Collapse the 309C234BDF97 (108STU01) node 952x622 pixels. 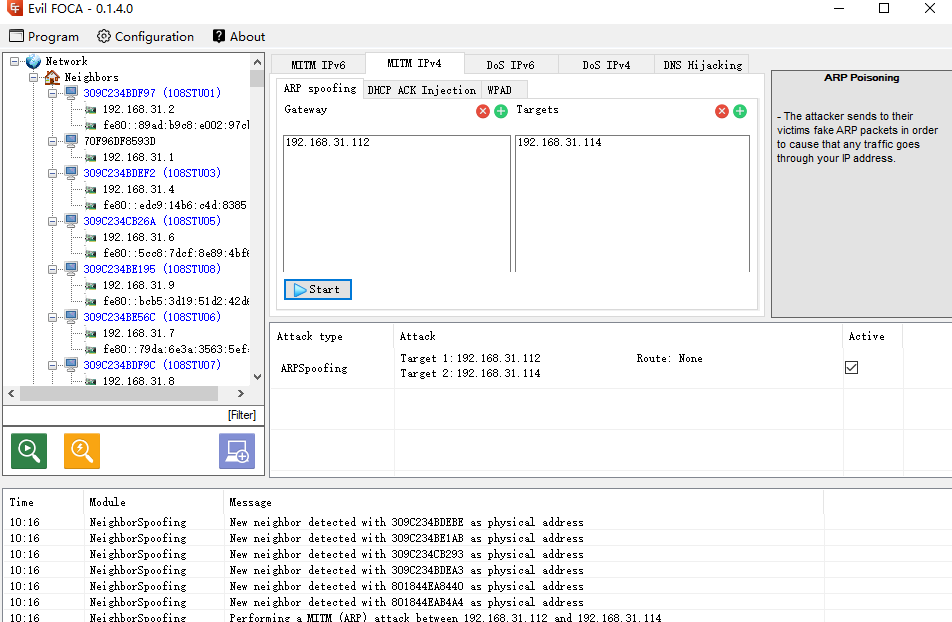[x=53, y=94]
